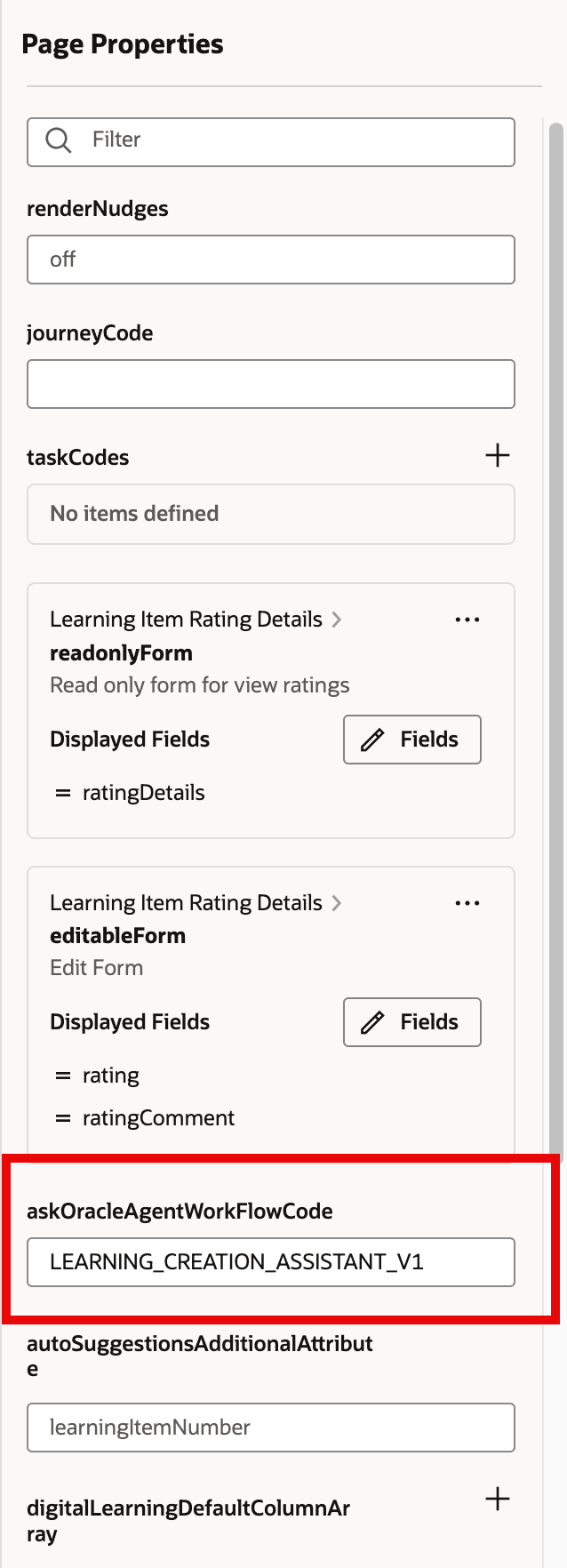Click the pencil icon on editableForm Fields button
567x1568 pixels.
[373, 1021]
